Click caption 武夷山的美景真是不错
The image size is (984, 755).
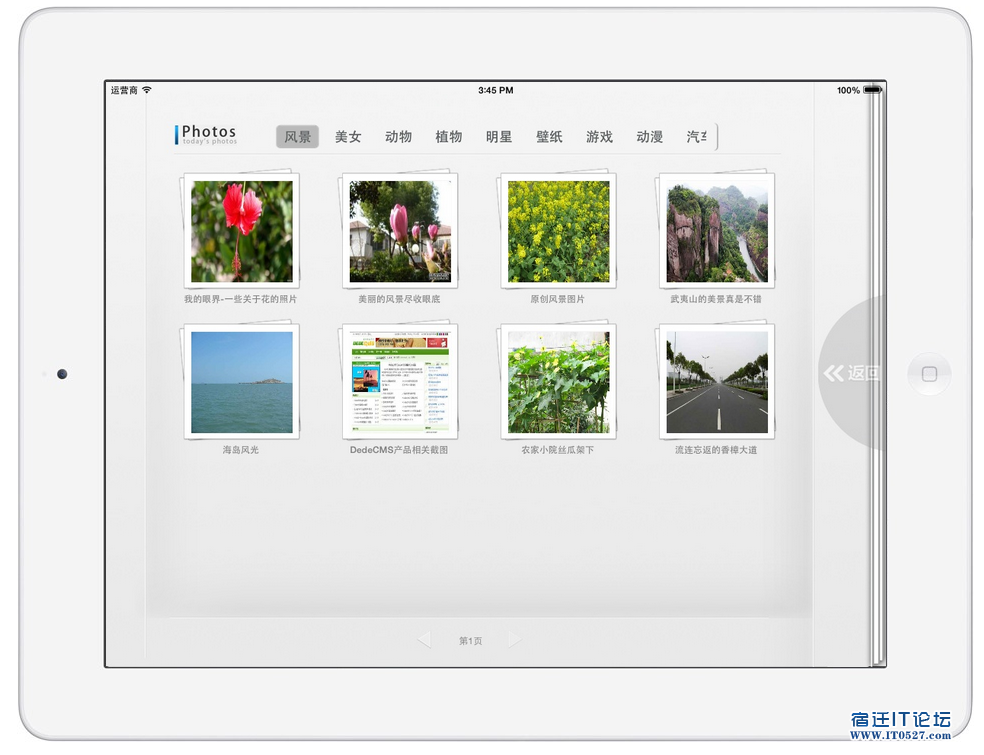coord(715,299)
